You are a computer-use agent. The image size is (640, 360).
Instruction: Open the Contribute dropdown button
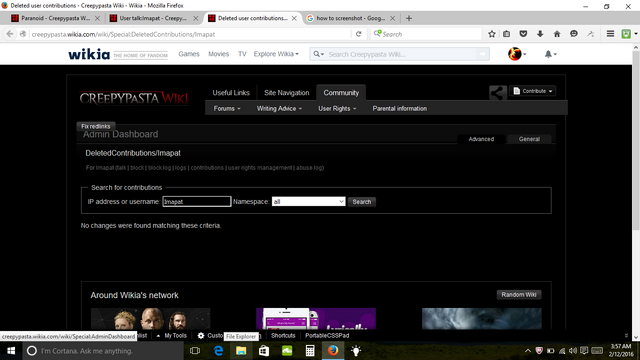coord(532,91)
